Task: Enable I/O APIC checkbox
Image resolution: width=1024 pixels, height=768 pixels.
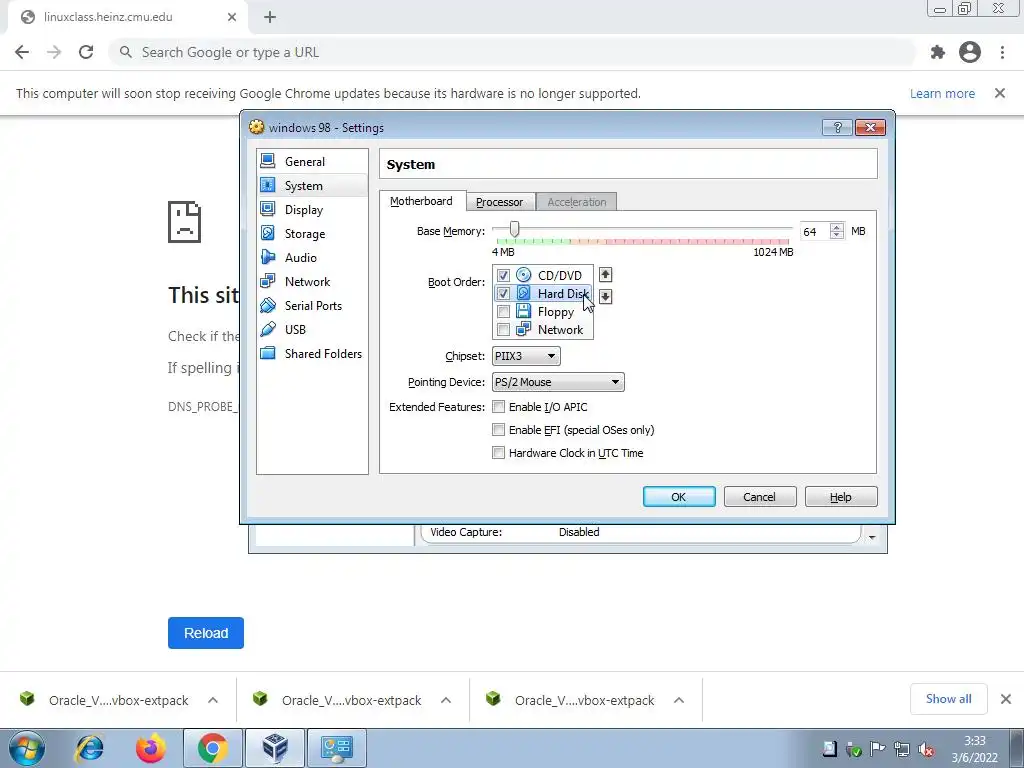Action: click(x=498, y=407)
